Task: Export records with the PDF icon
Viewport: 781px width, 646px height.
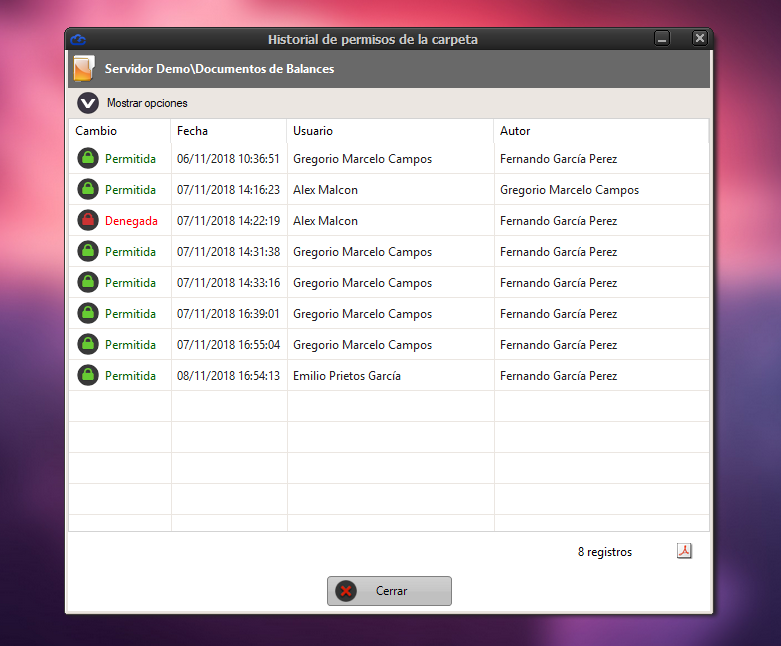Action: pos(684,551)
